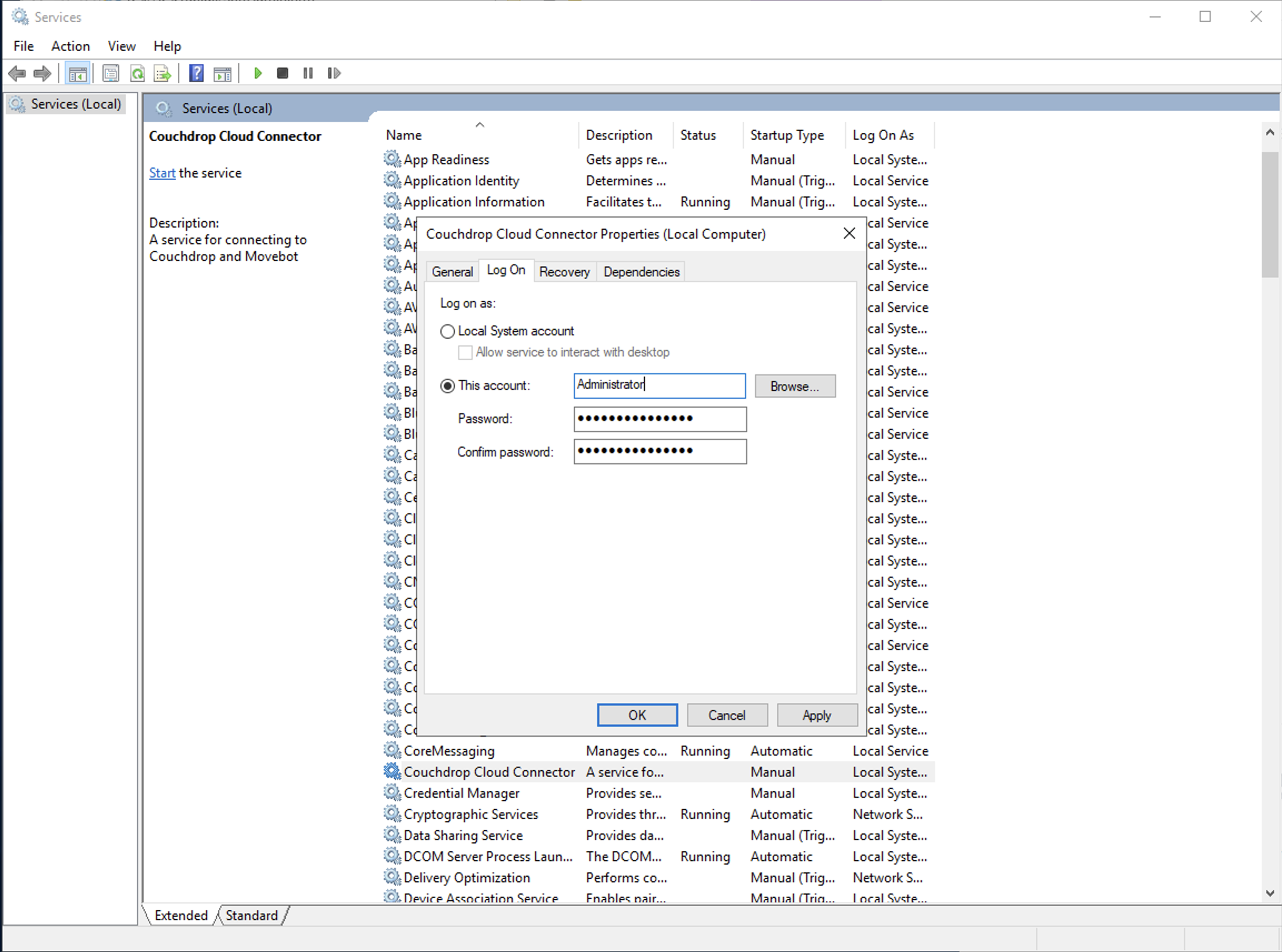
Task: Click the gear icon of Credential Manager
Action: tap(392, 792)
